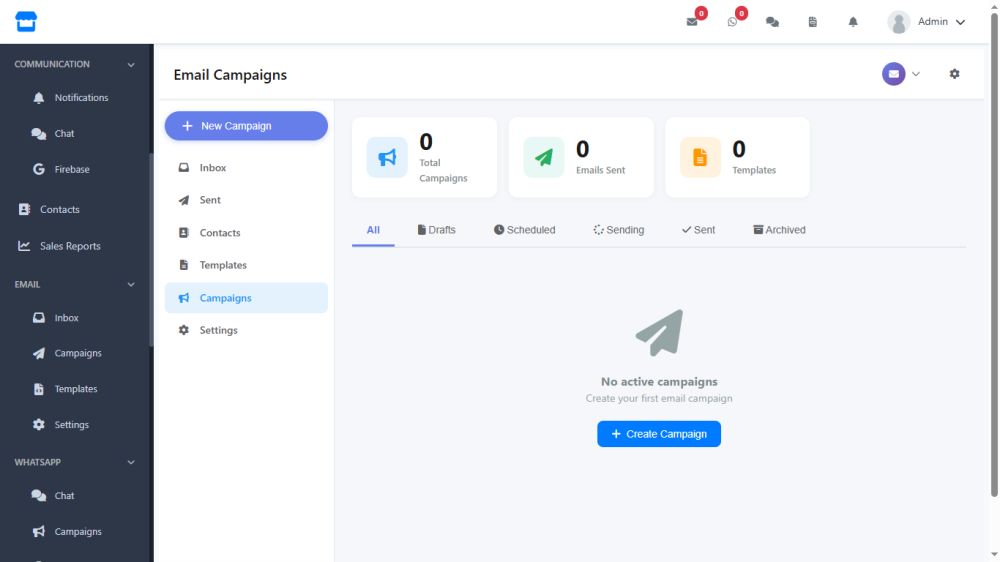
Task: Switch to the Sent tab
Action: [x=698, y=230]
